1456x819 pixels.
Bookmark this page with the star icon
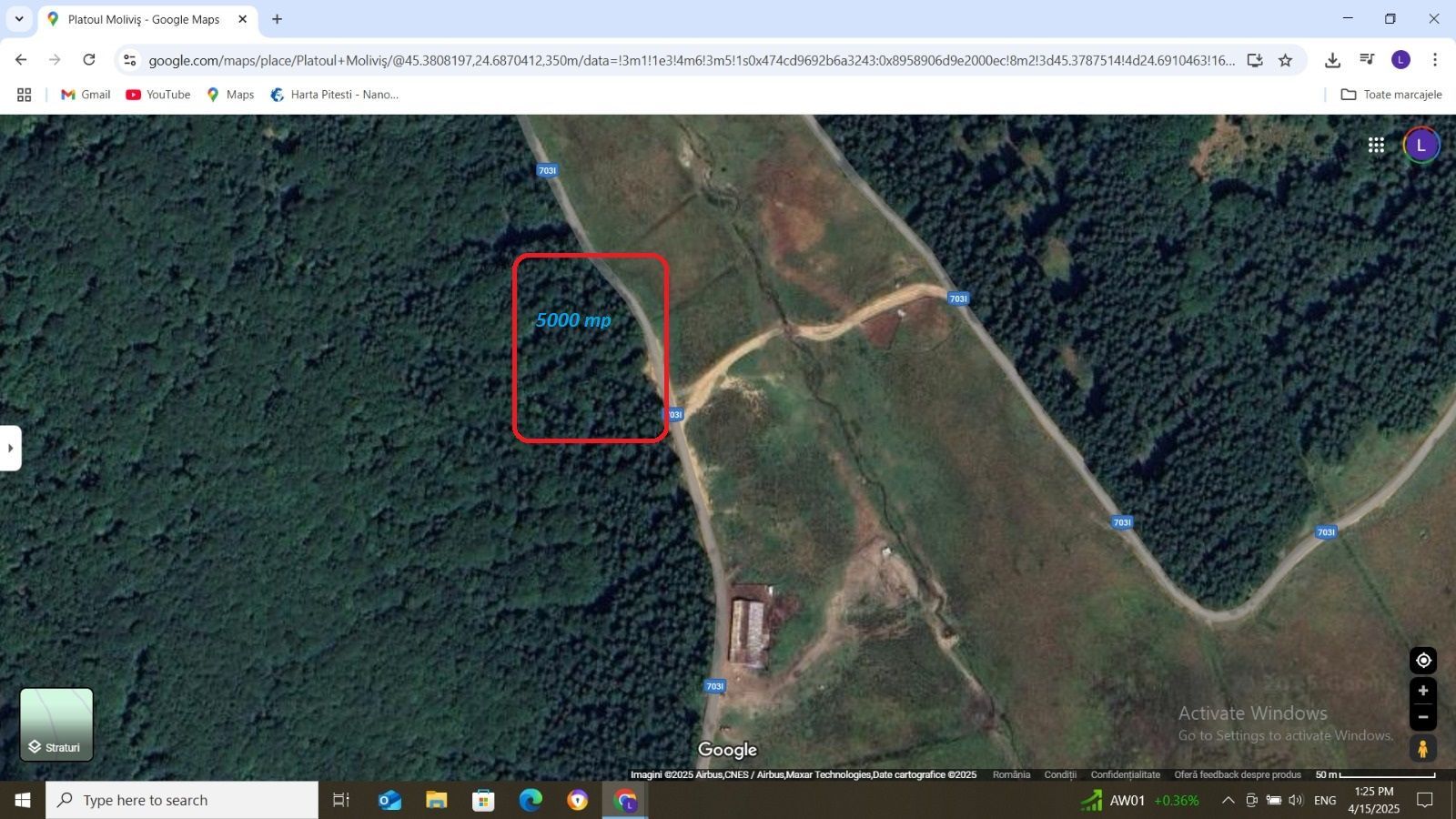1285,60
